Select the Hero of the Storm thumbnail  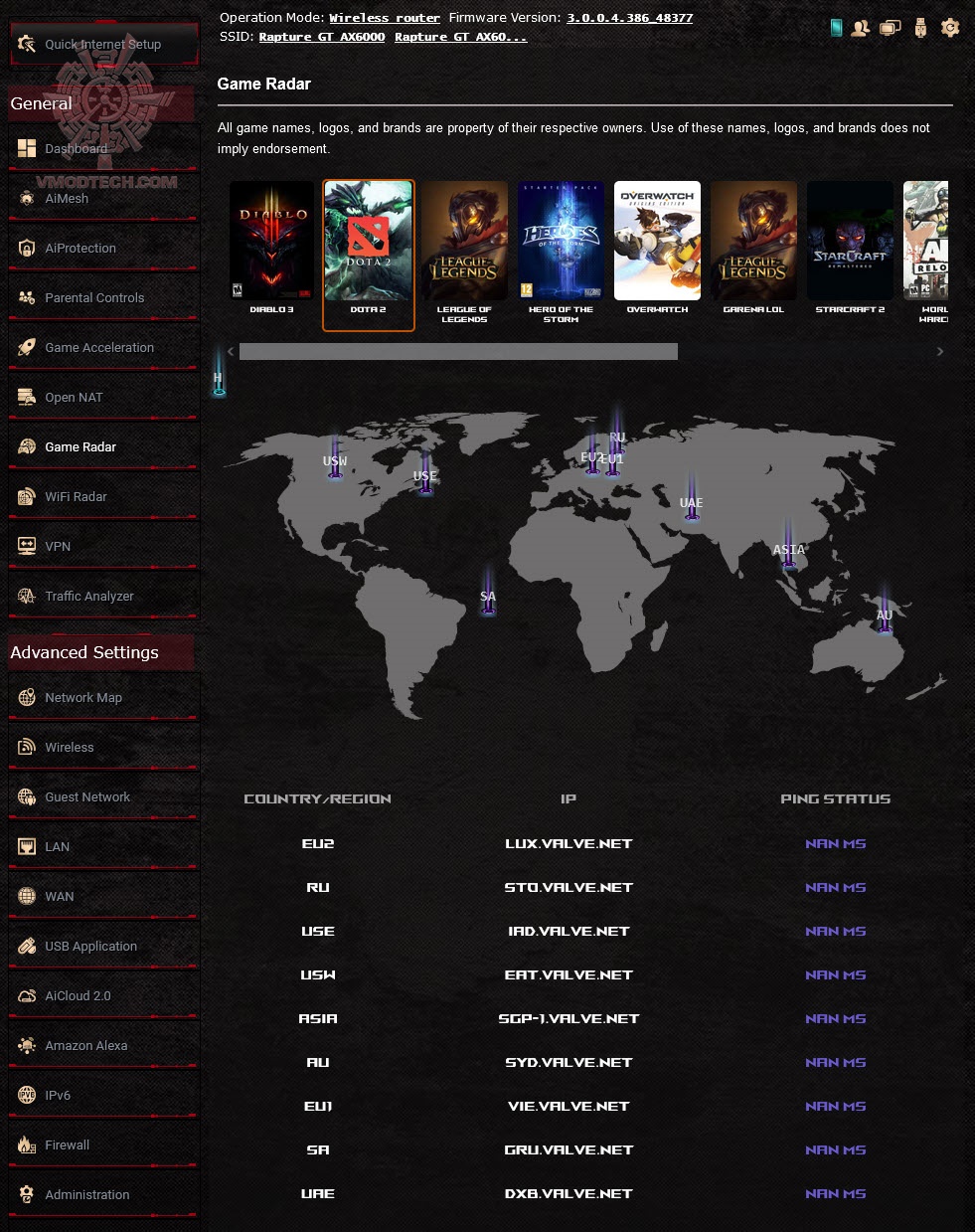tap(561, 241)
